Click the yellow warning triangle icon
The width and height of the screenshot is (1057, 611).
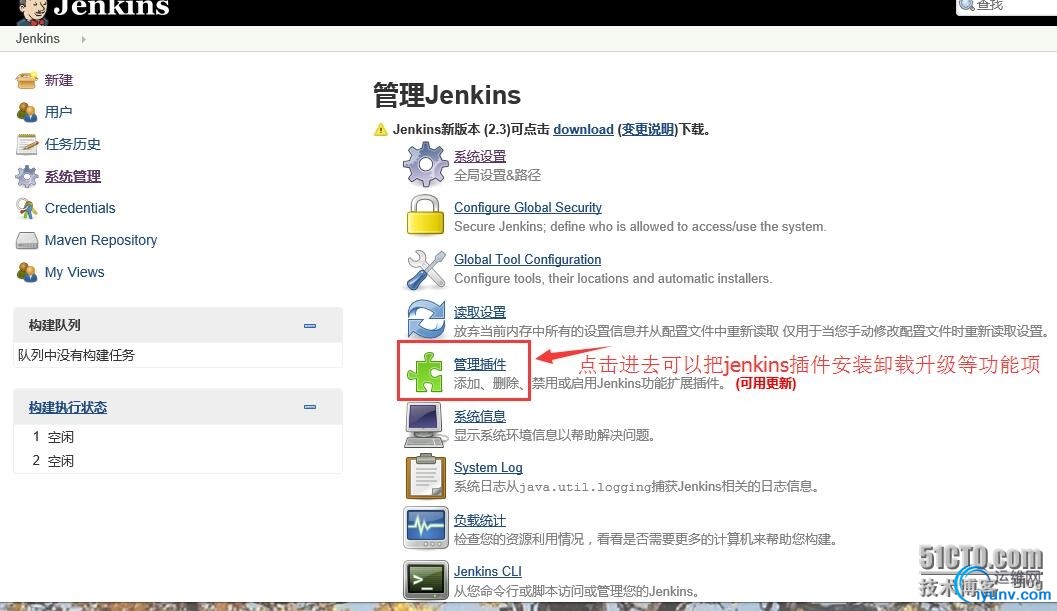coord(381,129)
